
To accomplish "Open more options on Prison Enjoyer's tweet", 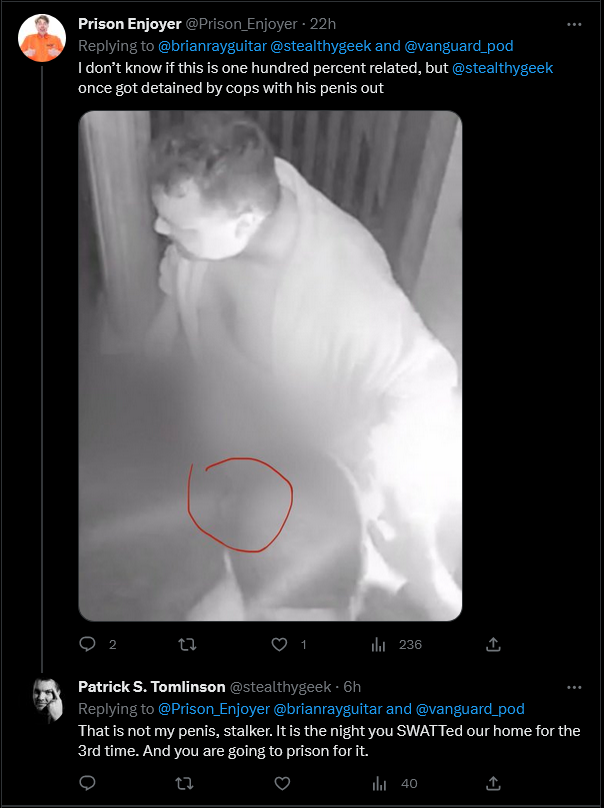I will pos(574,24).
